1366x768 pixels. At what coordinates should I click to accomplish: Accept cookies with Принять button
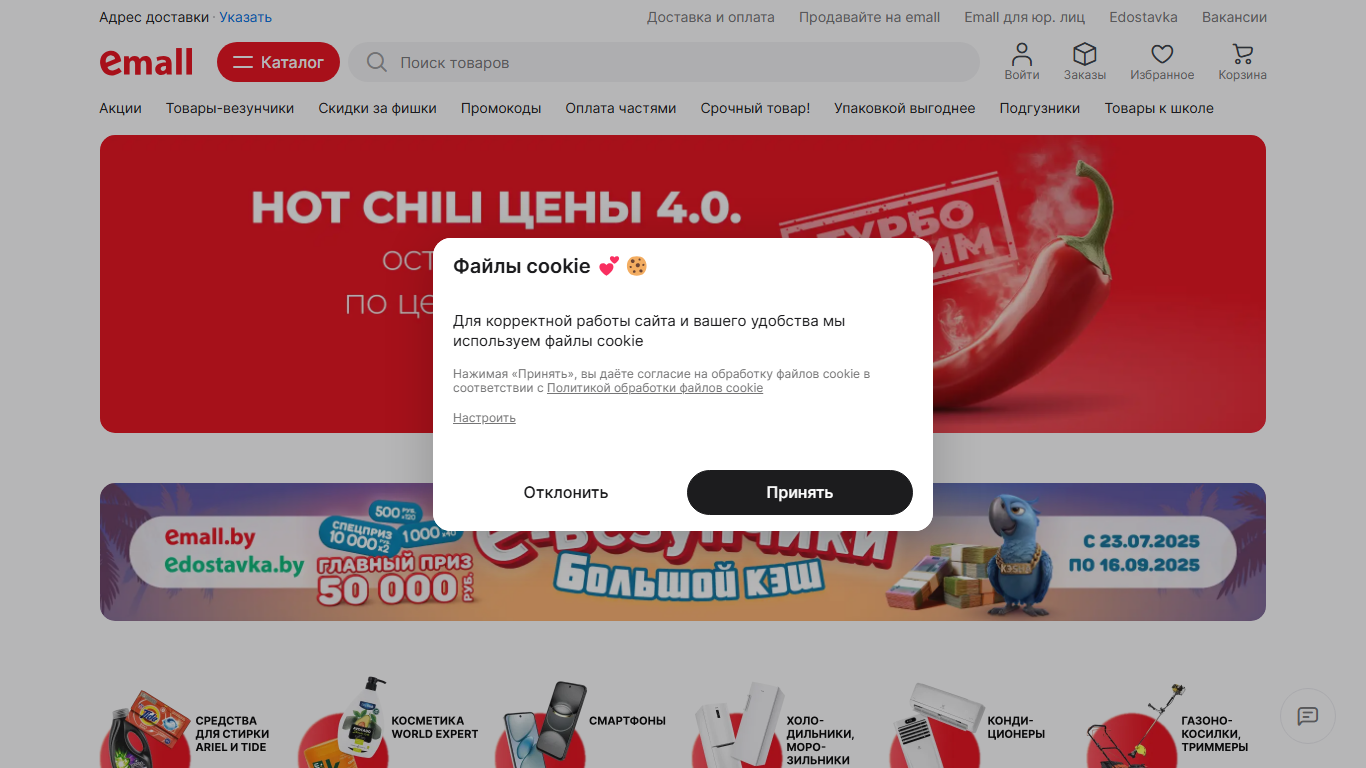pyautogui.click(x=800, y=492)
